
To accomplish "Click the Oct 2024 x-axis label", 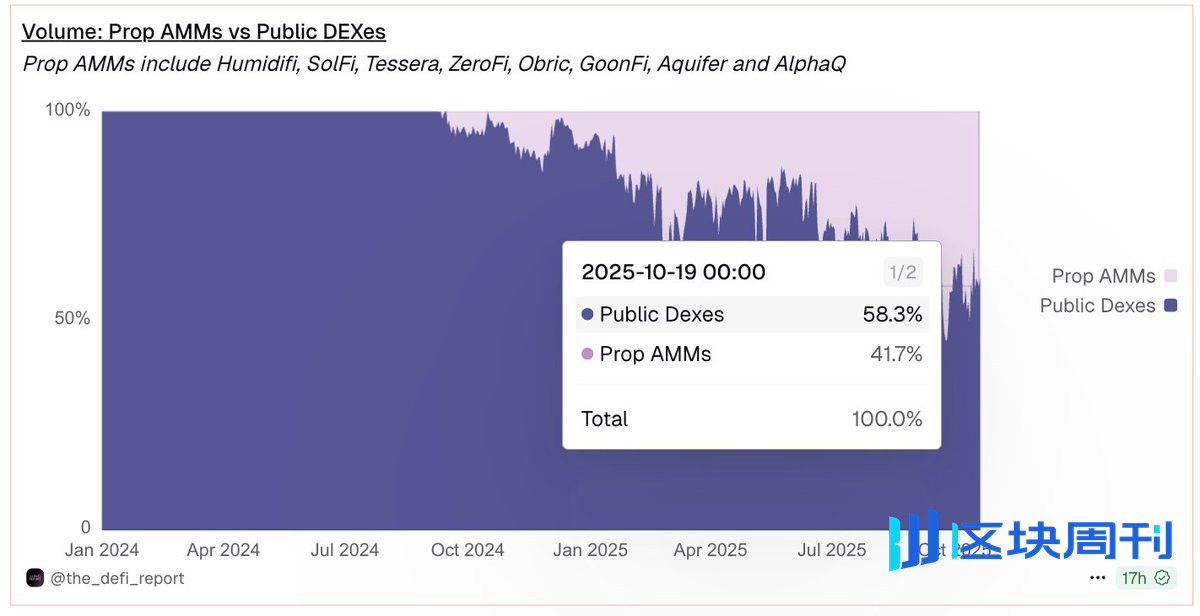I will point(467,550).
